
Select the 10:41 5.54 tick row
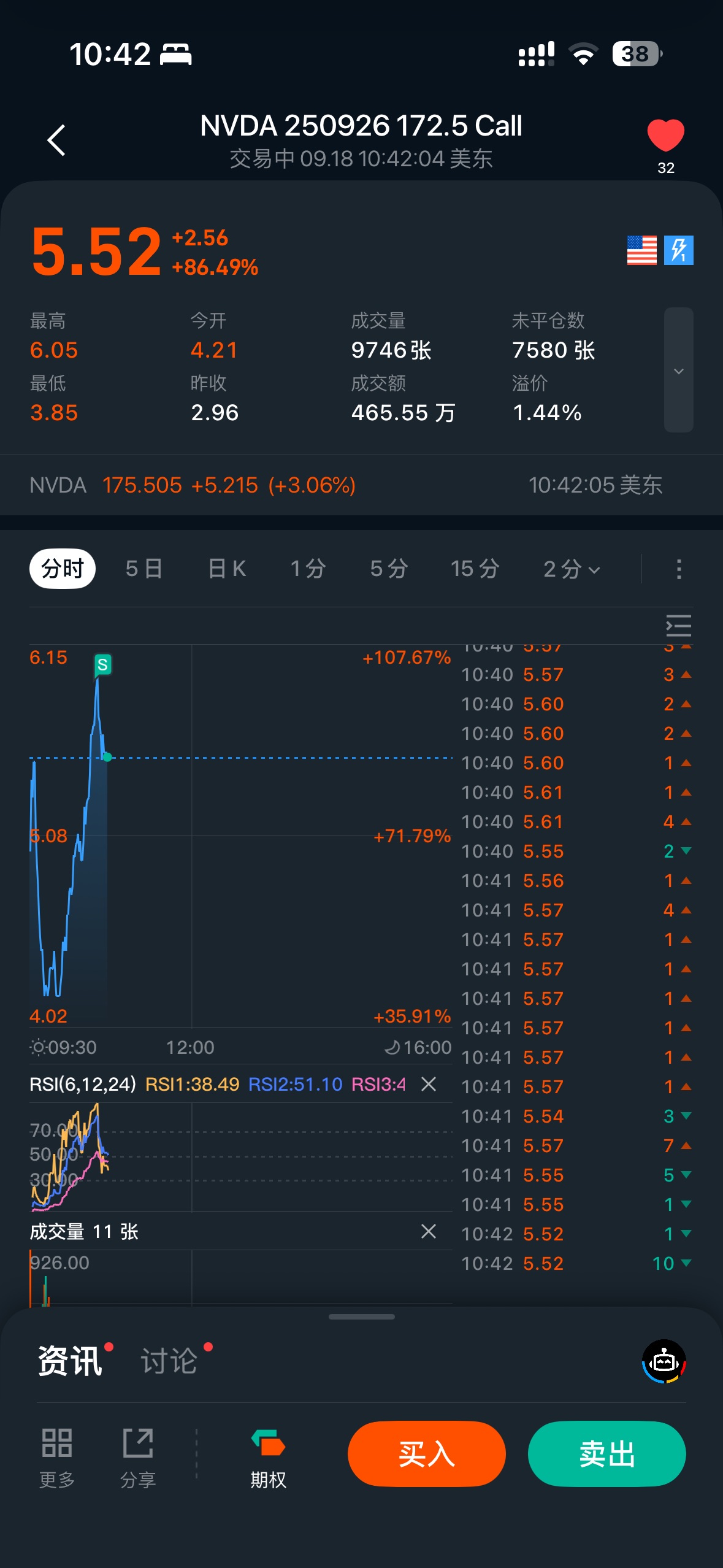pyautogui.click(x=576, y=1116)
